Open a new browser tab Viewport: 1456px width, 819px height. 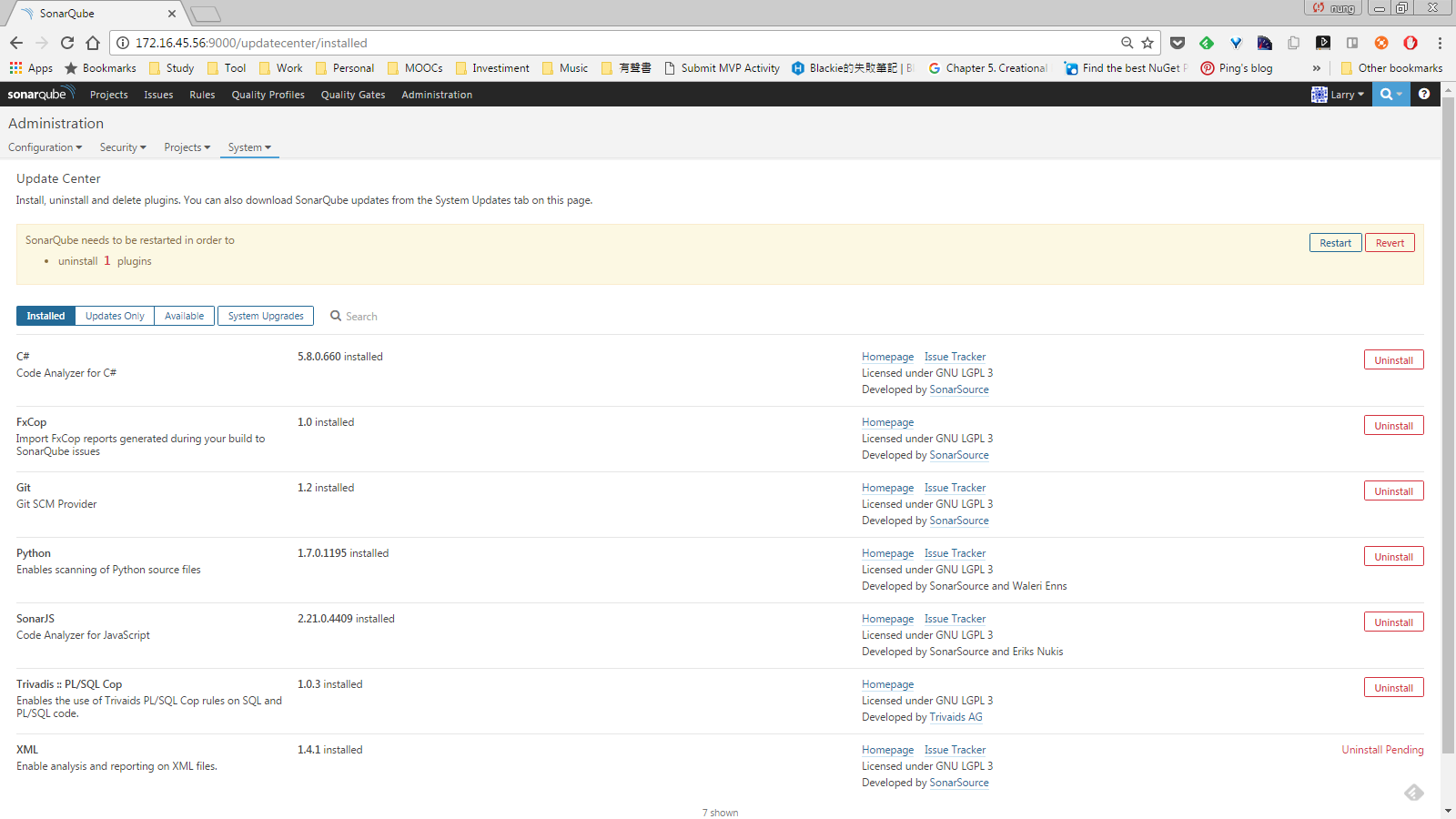click(206, 14)
